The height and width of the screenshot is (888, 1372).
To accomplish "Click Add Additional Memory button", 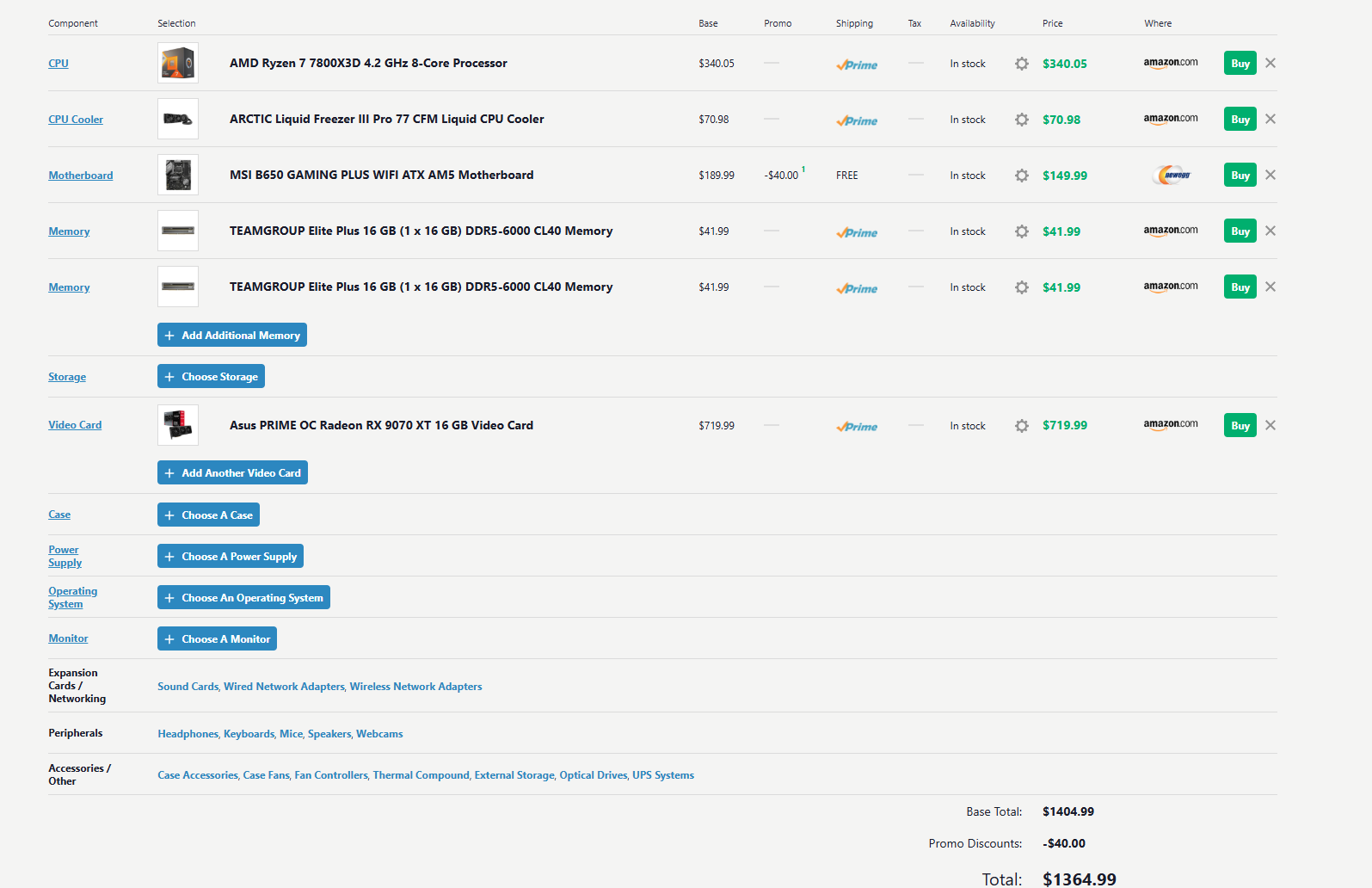I will [x=232, y=335].
